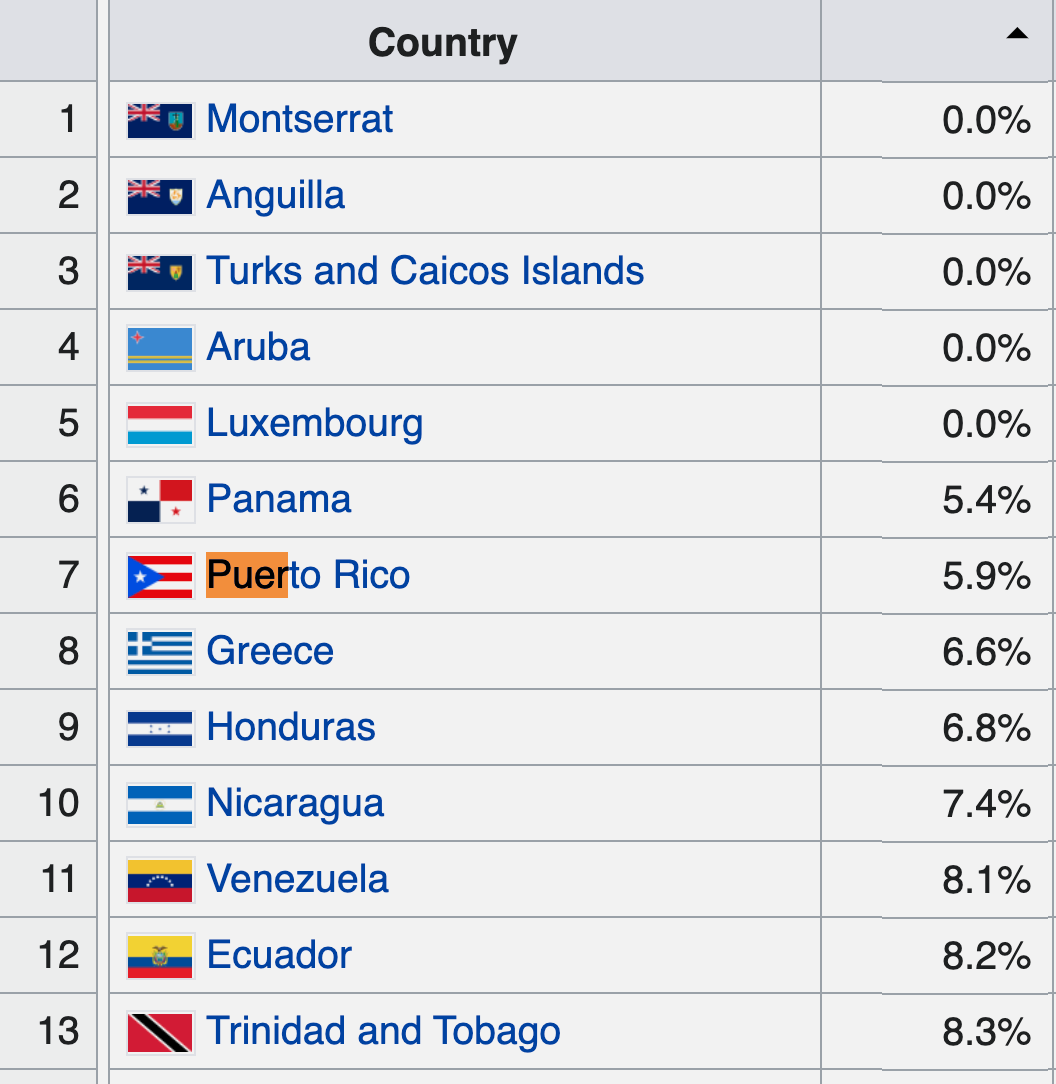
Task: Click the Anguilla flag icon
Action: (160, 196)
